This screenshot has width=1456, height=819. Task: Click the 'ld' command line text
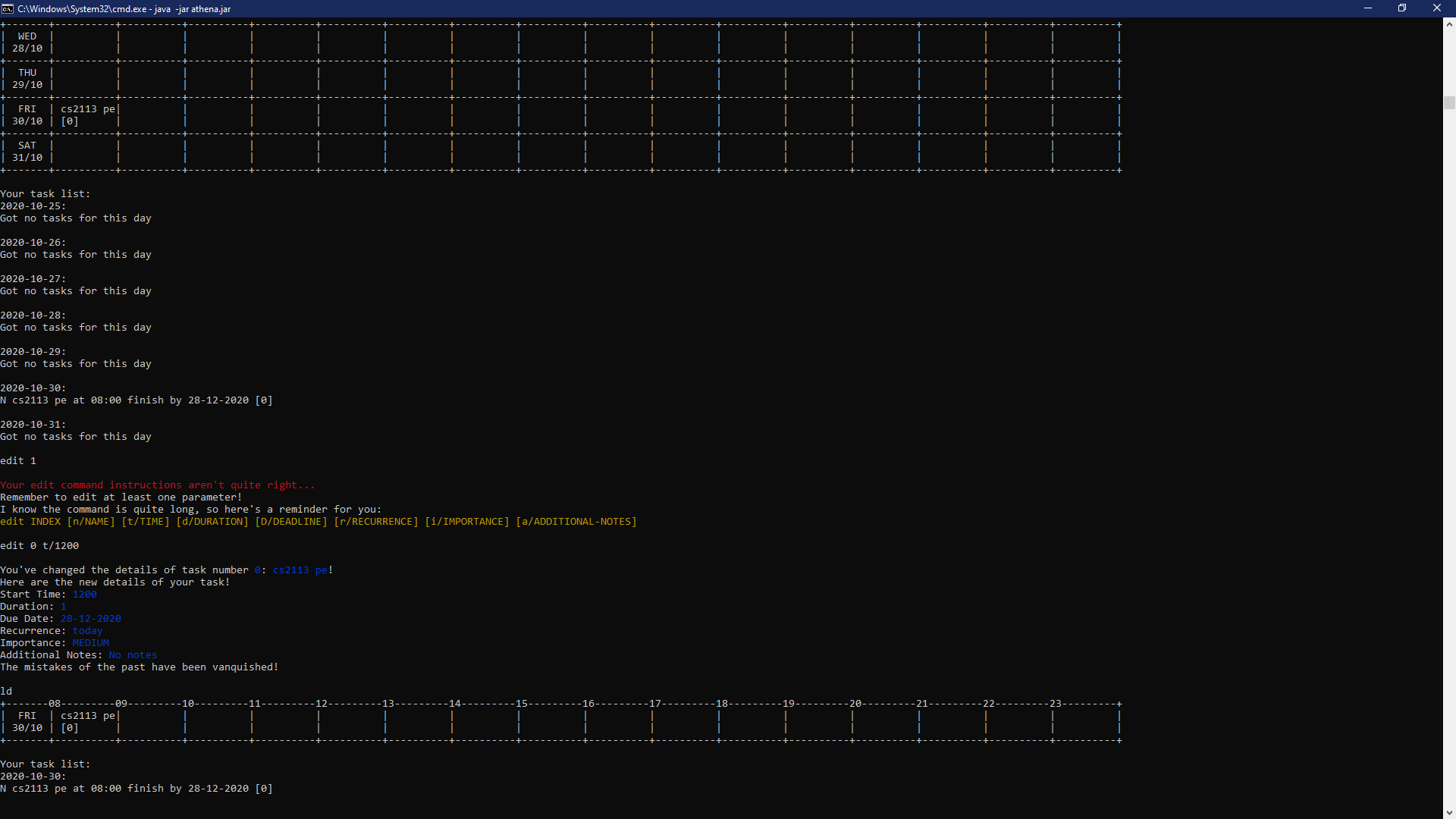point(6,692)
